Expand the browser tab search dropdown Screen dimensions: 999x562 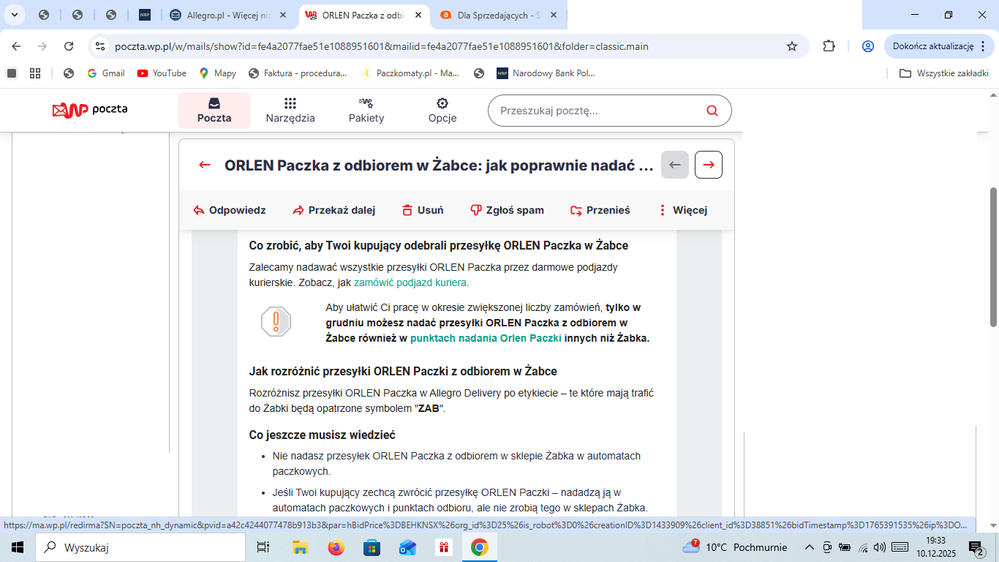tap(14, 15)
